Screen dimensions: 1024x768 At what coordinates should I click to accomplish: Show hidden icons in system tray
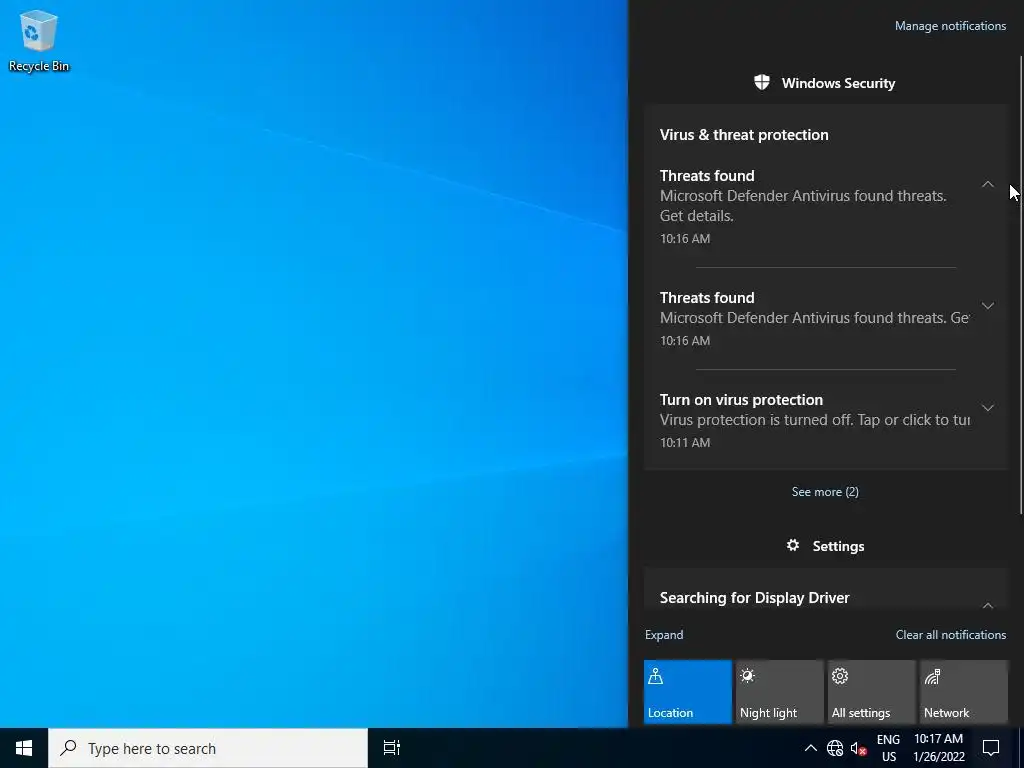(x=810, y=748)
